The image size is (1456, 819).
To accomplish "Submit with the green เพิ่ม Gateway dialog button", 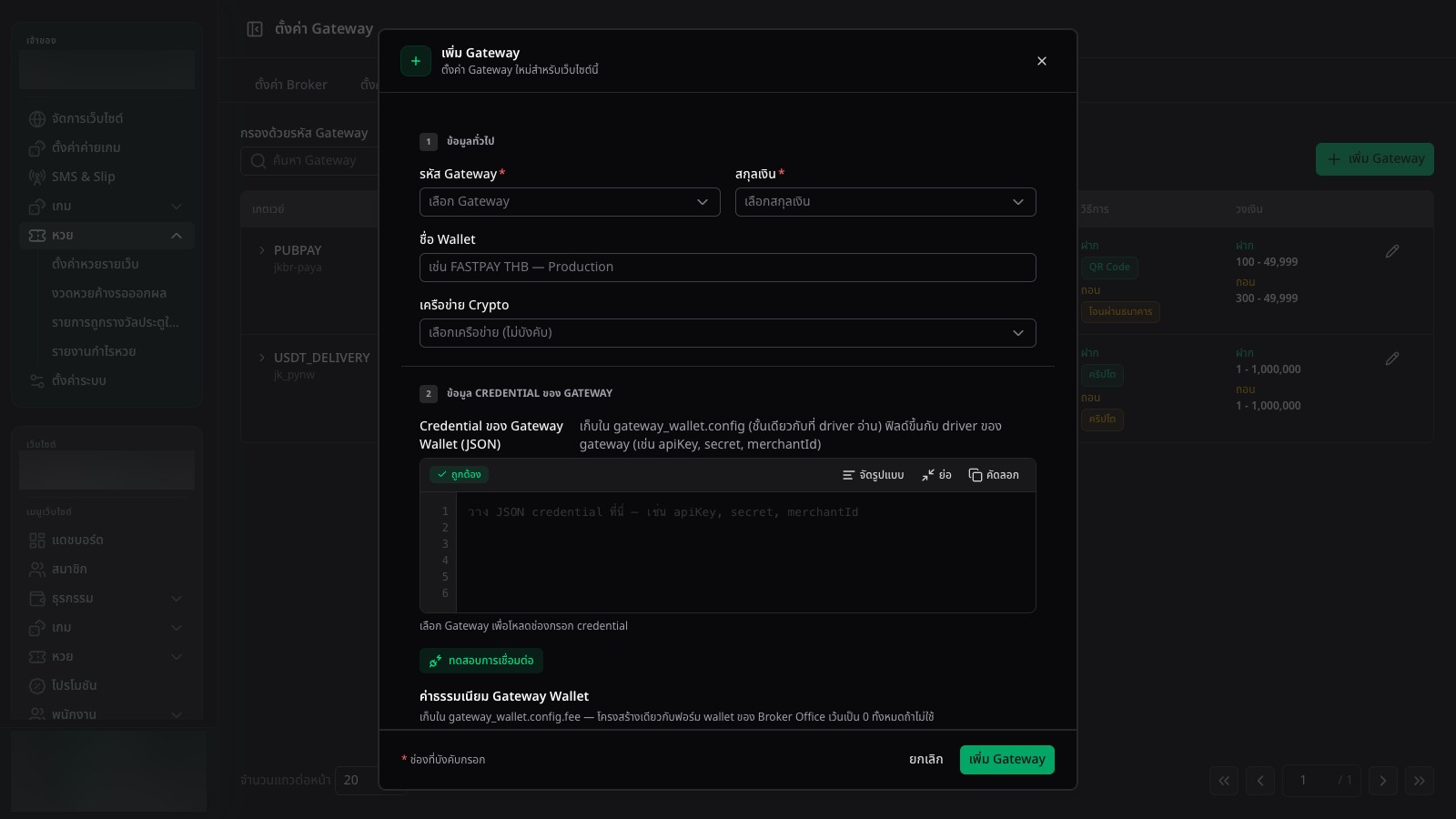I will click(1007, 760).
